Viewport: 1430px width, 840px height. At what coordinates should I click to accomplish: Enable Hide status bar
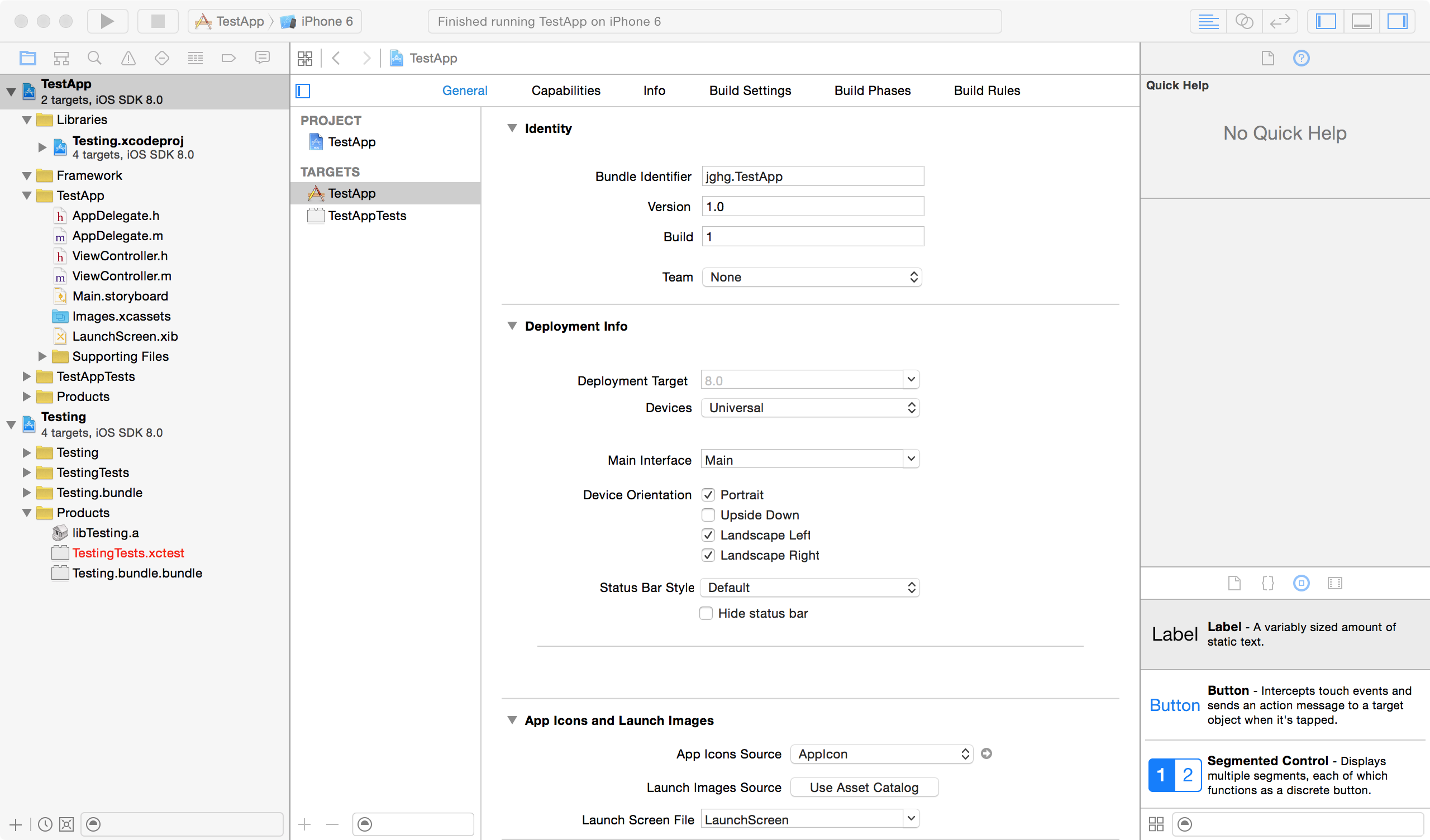pyautogui.click(x=706, y=614)
